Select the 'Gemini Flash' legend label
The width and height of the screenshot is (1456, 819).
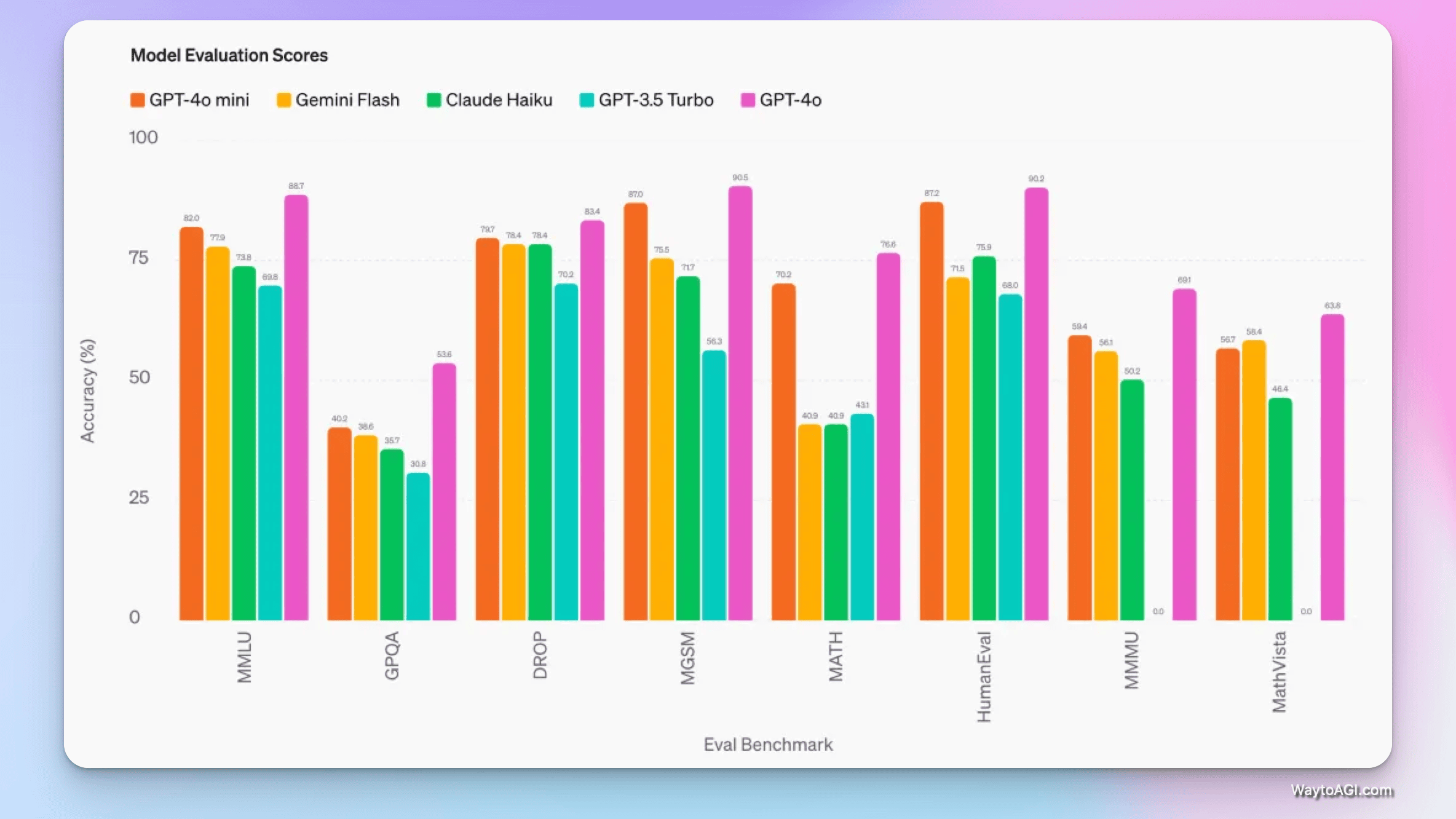click(x=347, y=100)
